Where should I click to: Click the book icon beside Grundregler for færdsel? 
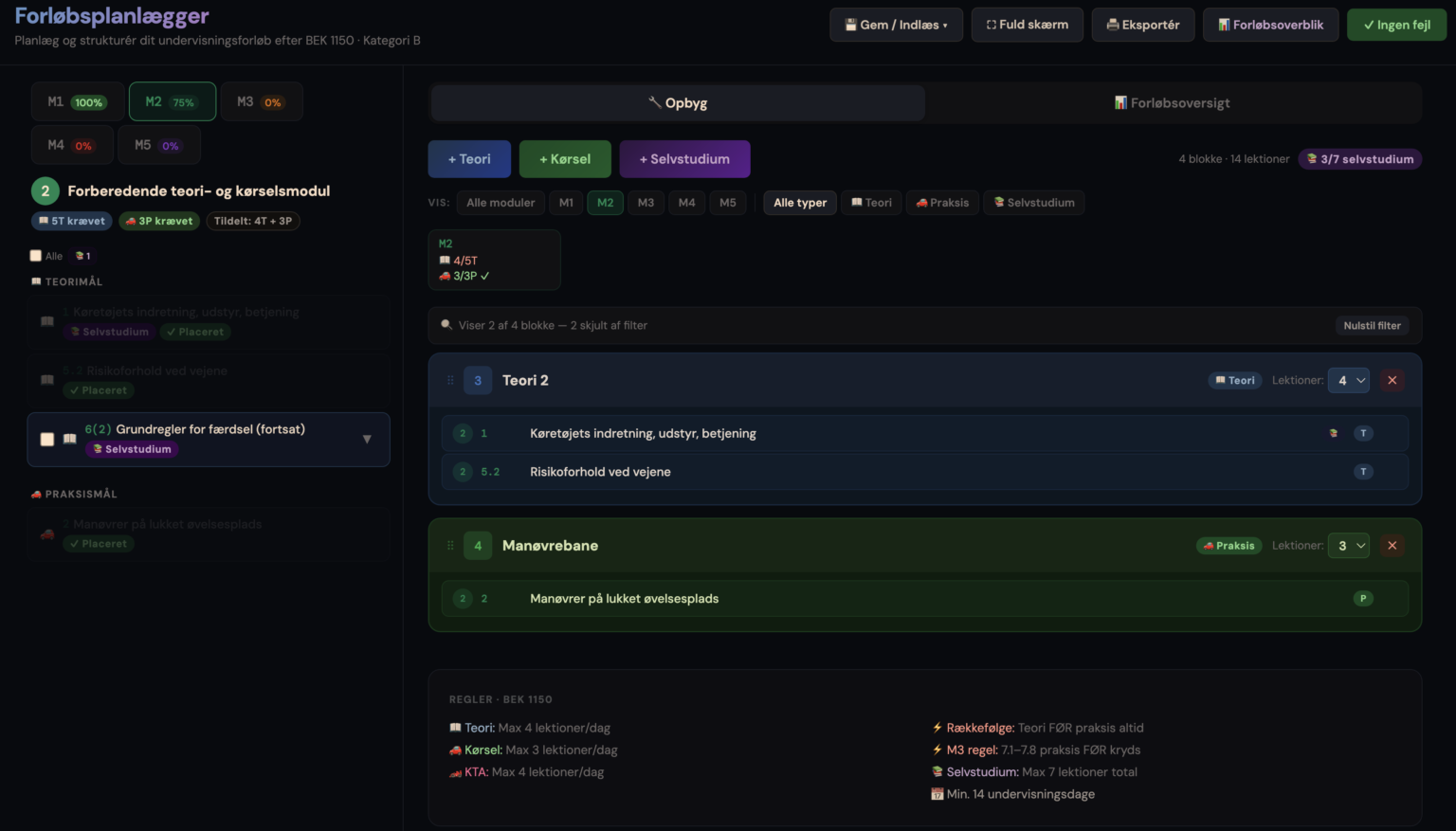[70, 439]
